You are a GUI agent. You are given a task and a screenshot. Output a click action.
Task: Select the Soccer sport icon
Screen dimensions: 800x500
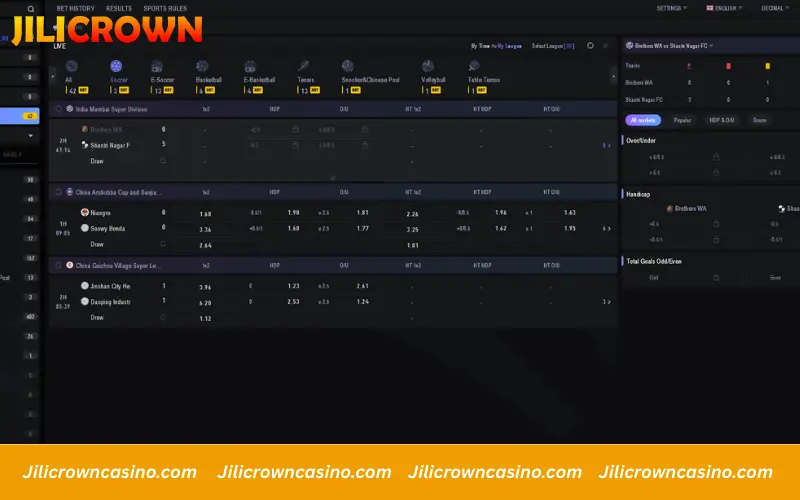117,67
